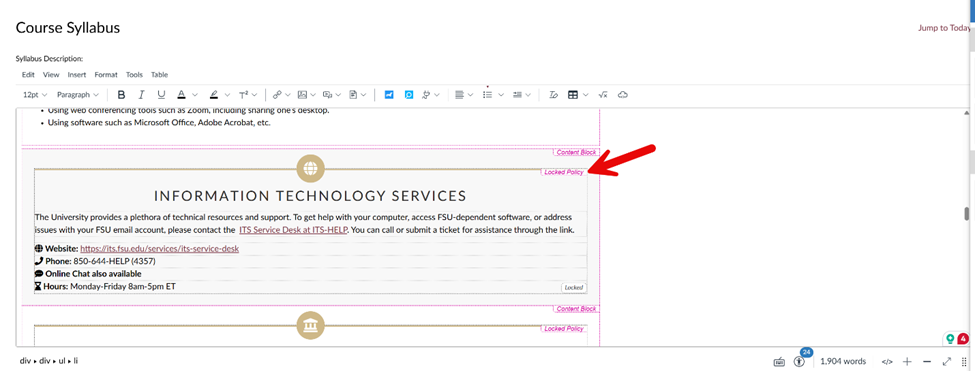The image size is (975, 371).
Task: Insert a table using the table icon
Action: [573, 95]
